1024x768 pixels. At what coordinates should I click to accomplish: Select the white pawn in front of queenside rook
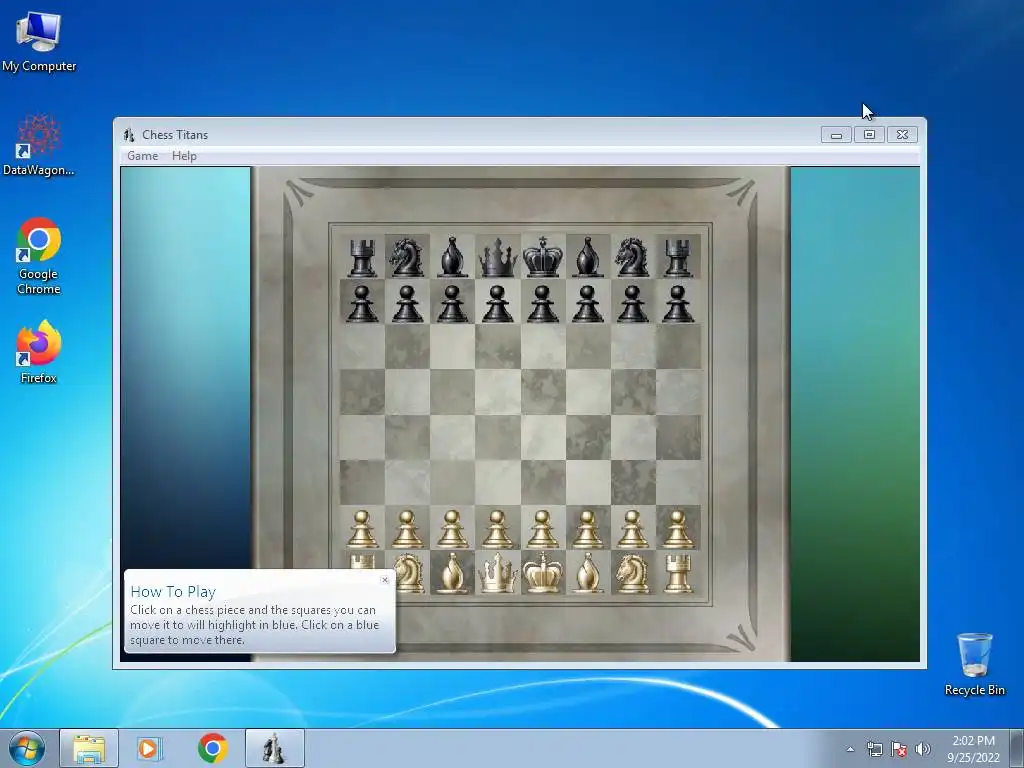[x=362, y=529]
